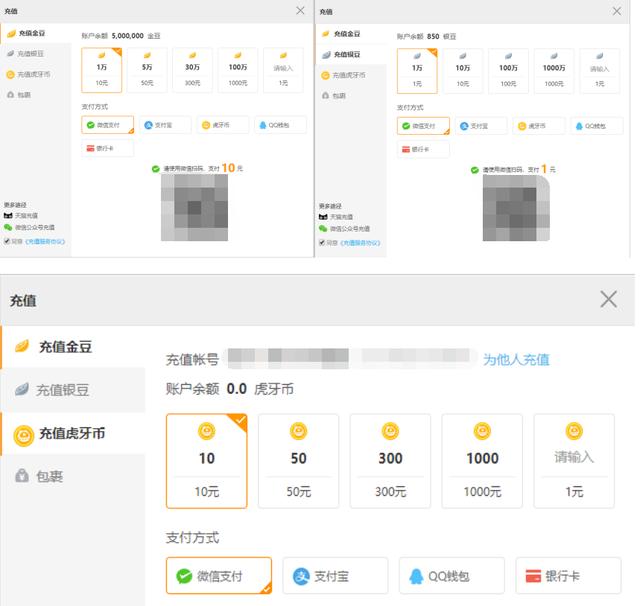Image resolution: width=640 pixels, height=606 pixels.
Task: Pay with 虎牙币 in silver bean window
Action: point(539,126)
